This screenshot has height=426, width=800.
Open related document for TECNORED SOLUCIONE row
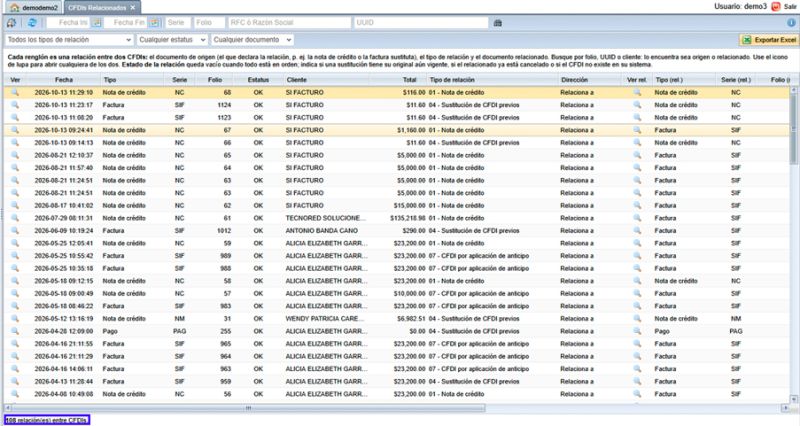pyautogui.click(x=637, y=218)
